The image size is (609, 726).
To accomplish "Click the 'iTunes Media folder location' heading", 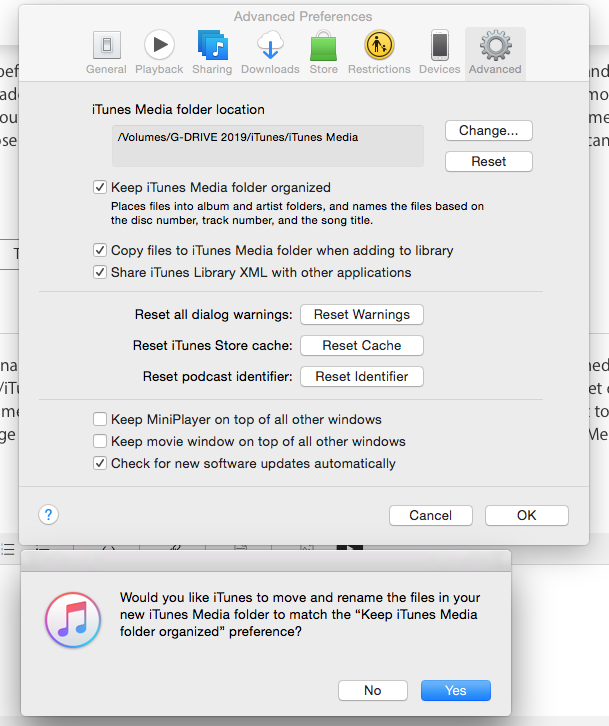I will [178, 110].
